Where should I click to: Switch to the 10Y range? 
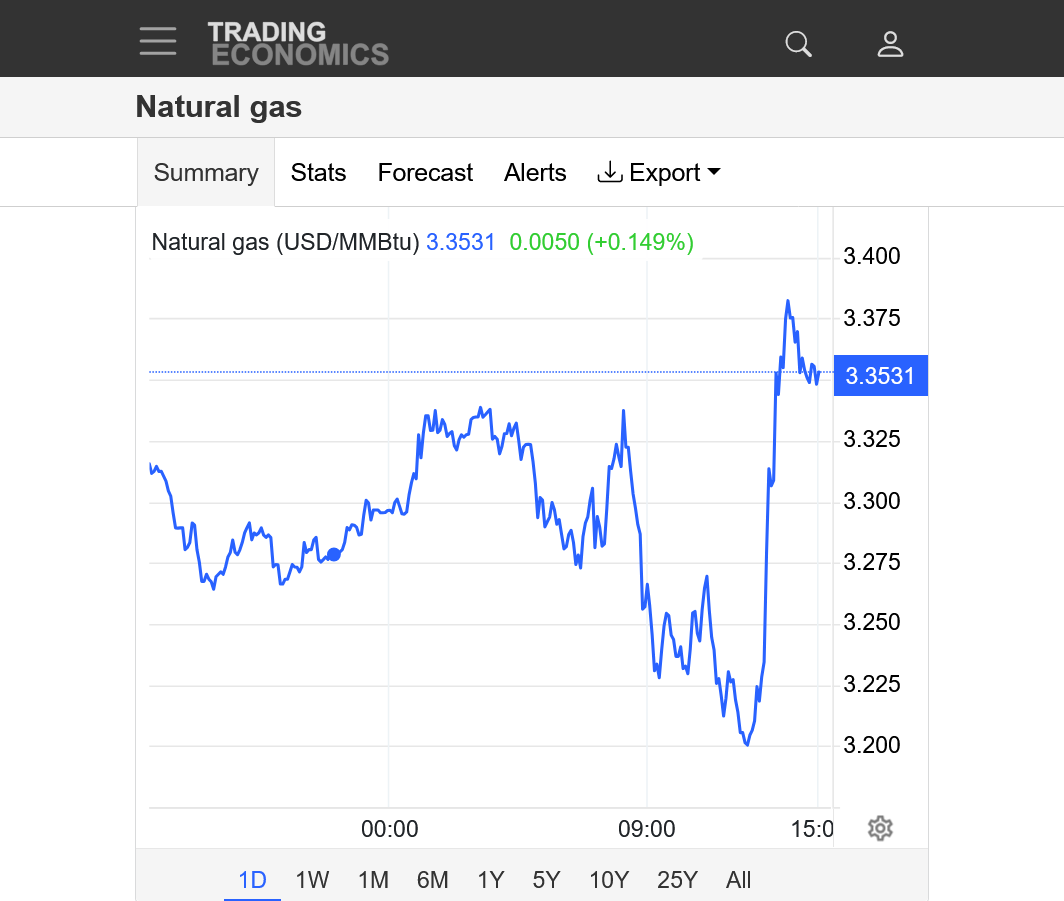[608, 880]
